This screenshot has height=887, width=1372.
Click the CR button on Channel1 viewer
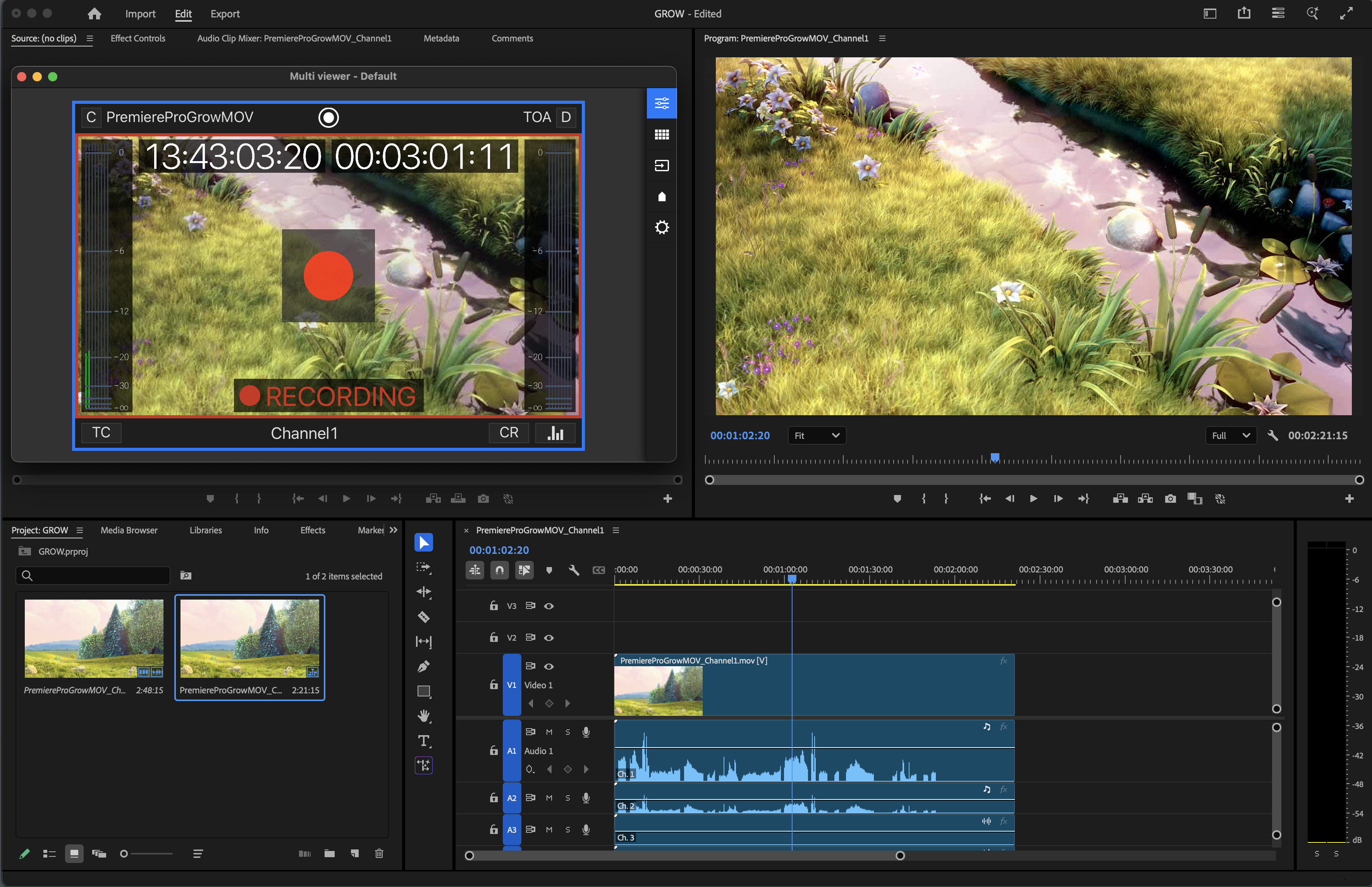click(x=508, y=433)
